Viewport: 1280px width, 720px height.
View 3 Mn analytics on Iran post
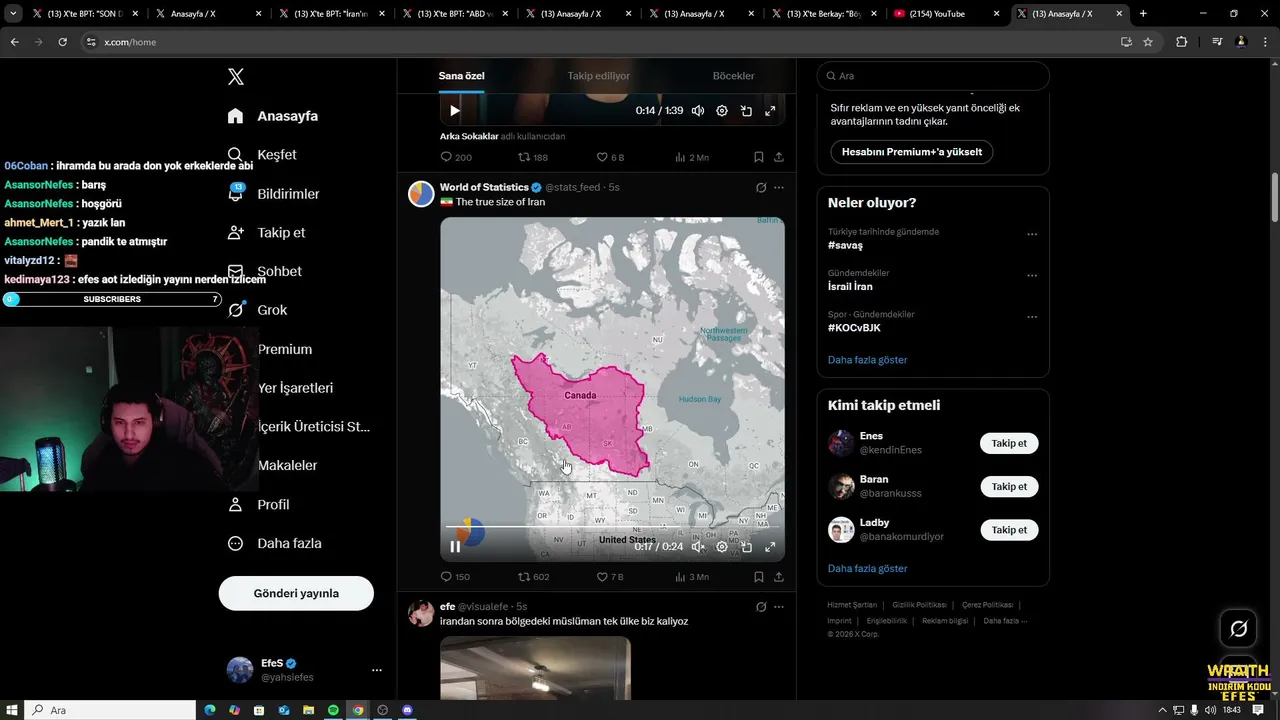691,577
